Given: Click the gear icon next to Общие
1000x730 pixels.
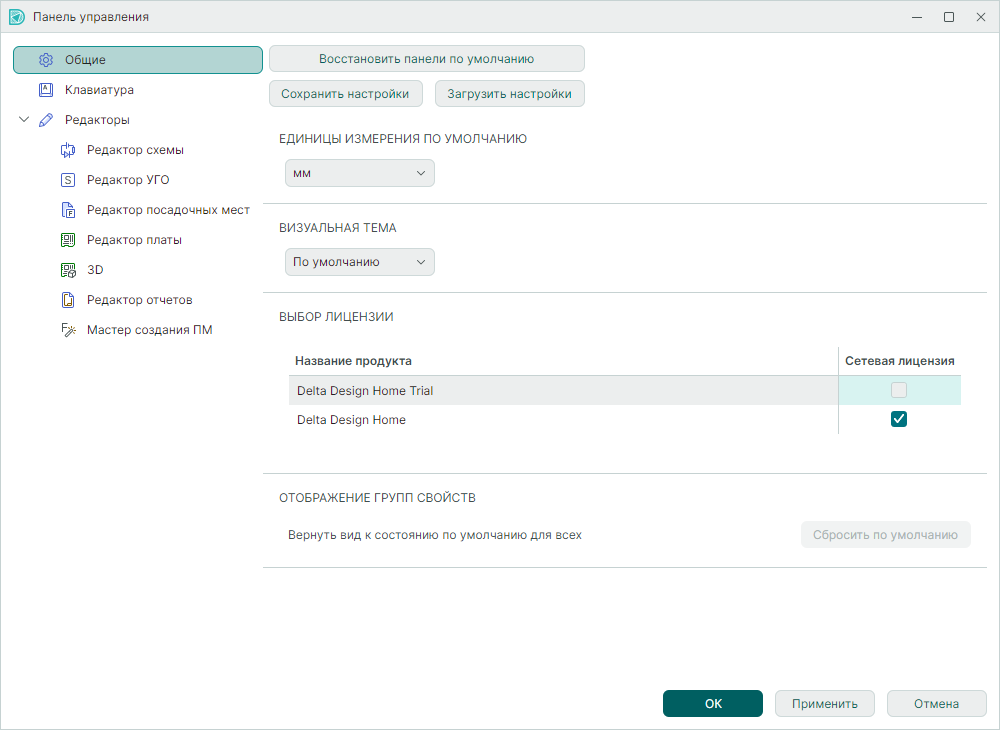Looking at the screenshot, I should [x=45, y=60].
